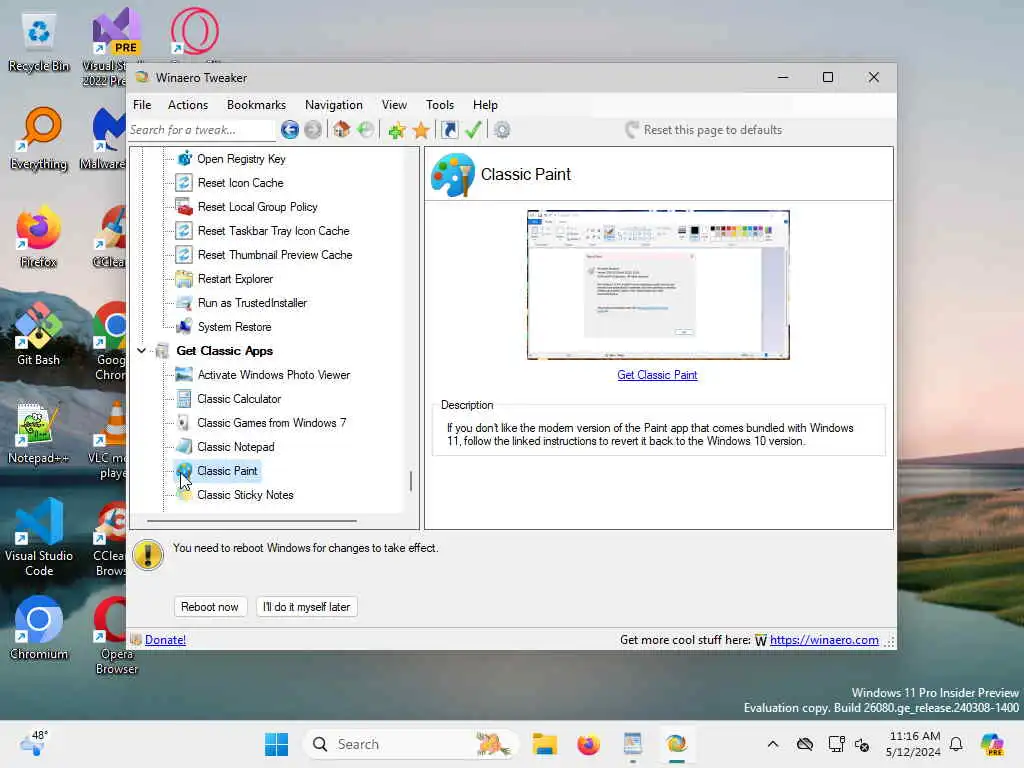Open bookmarks via the yellow star icon
1024x768 pixels.
point(421,130)
